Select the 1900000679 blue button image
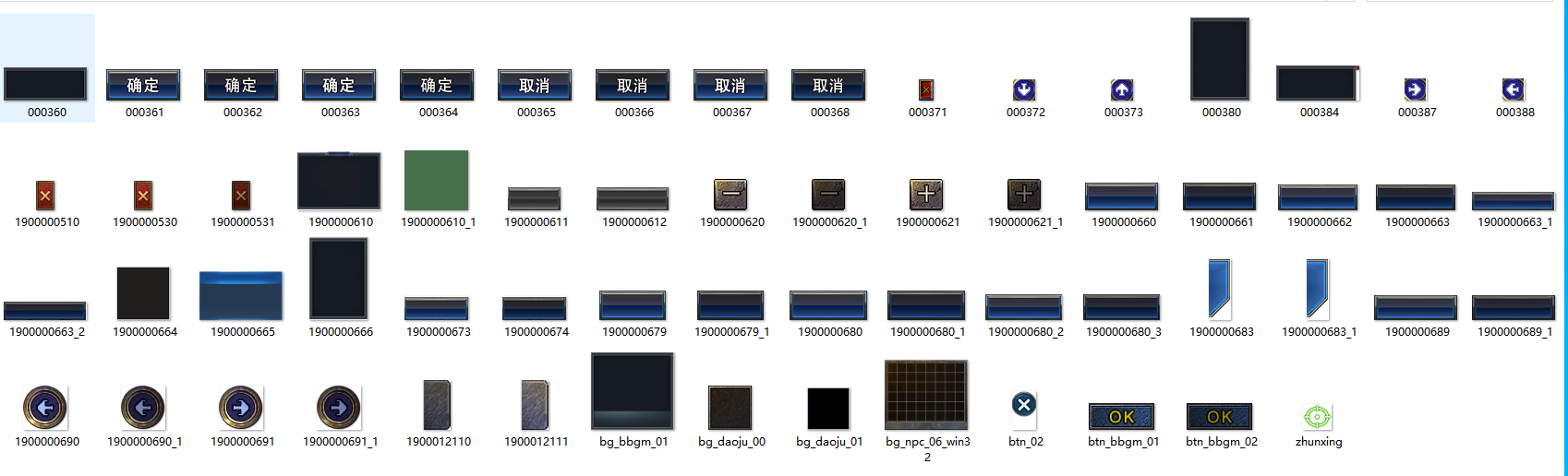Viewport: 1568px width, 476px height. pyautogui.click(x=633, y=305)
